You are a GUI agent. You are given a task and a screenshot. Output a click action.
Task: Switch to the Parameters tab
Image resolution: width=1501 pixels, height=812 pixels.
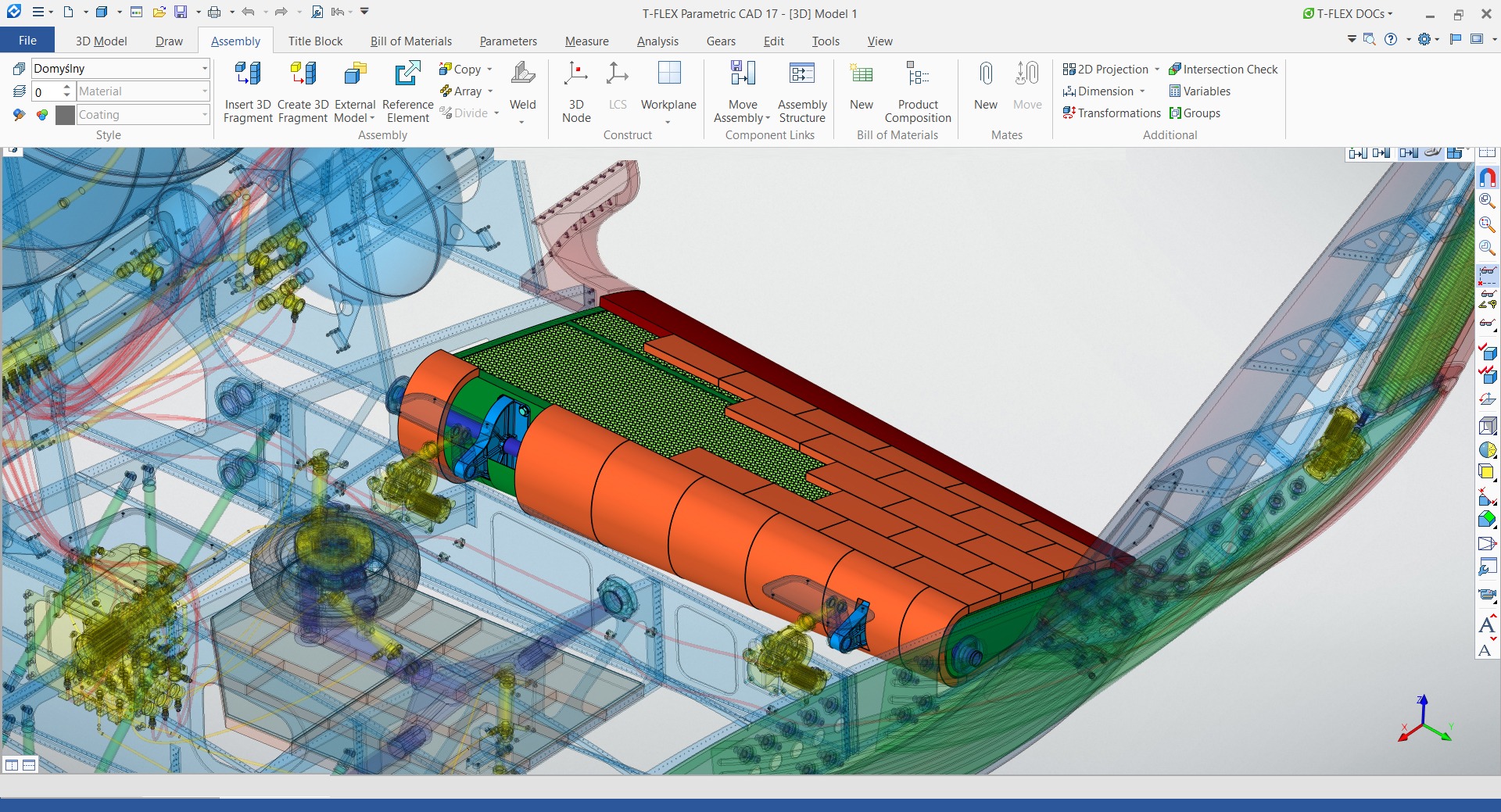(x=508, y=41)
